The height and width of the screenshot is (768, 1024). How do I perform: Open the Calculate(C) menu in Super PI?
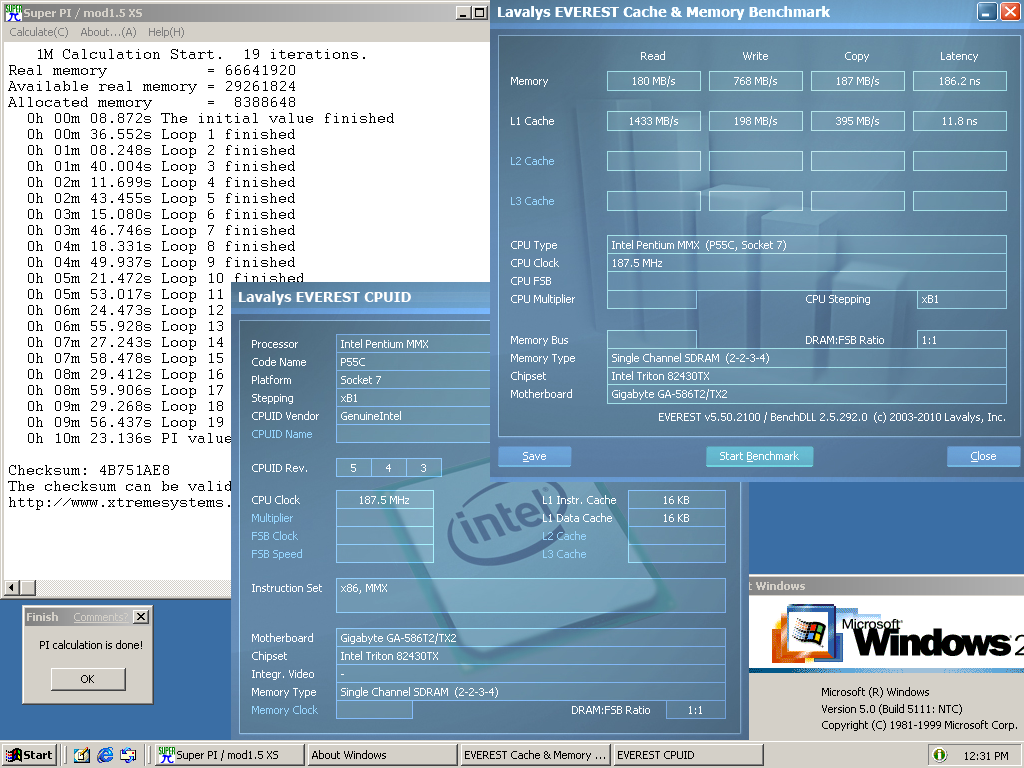click(39, 32)
